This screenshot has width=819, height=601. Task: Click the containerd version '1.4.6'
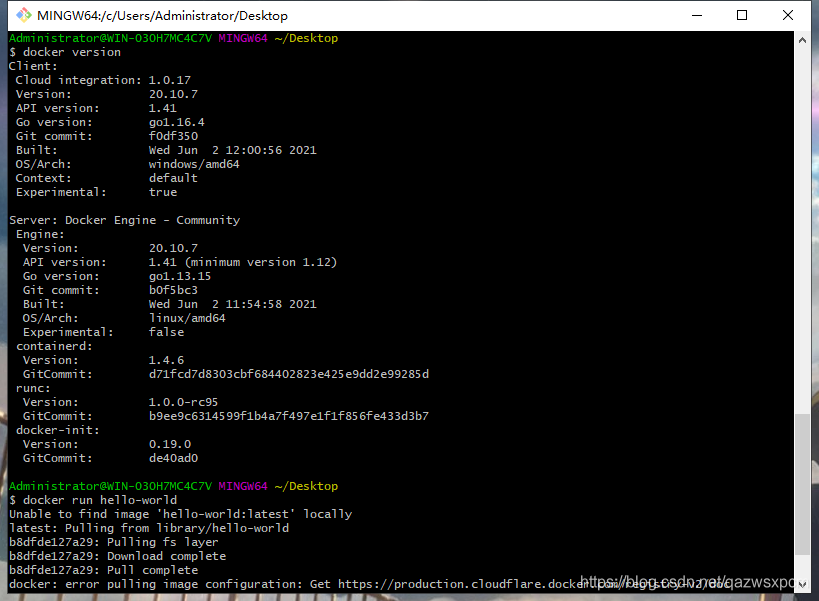pyautogui.click(x=166, y=360)
